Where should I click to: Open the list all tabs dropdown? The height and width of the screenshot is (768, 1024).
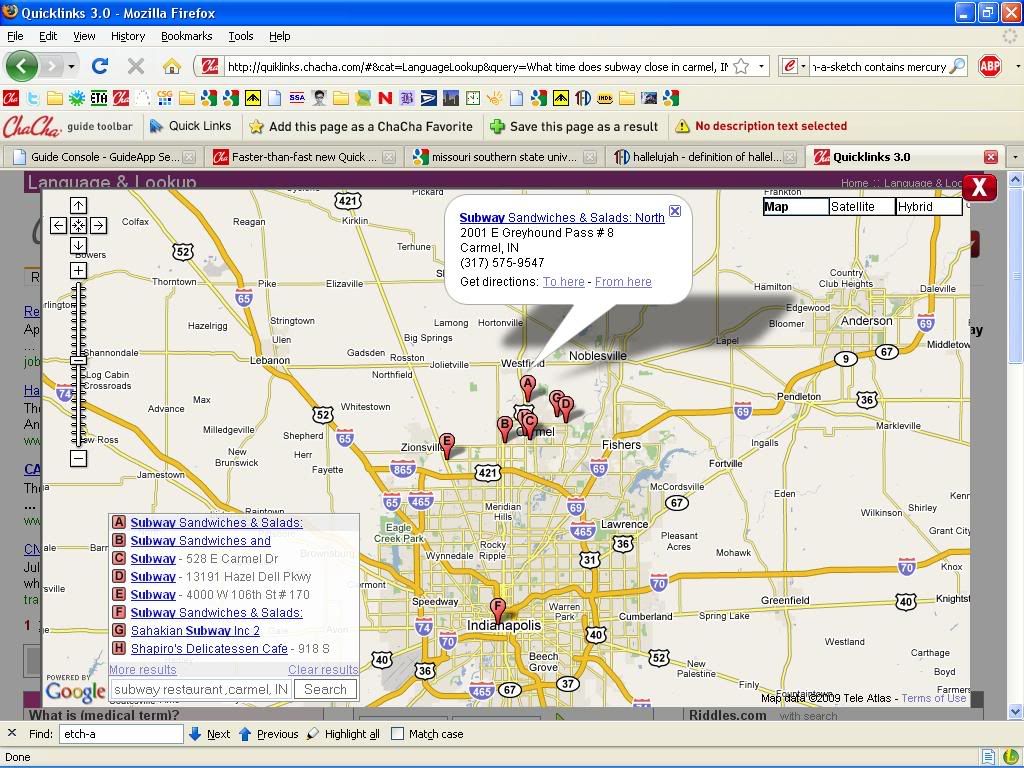1015,157
